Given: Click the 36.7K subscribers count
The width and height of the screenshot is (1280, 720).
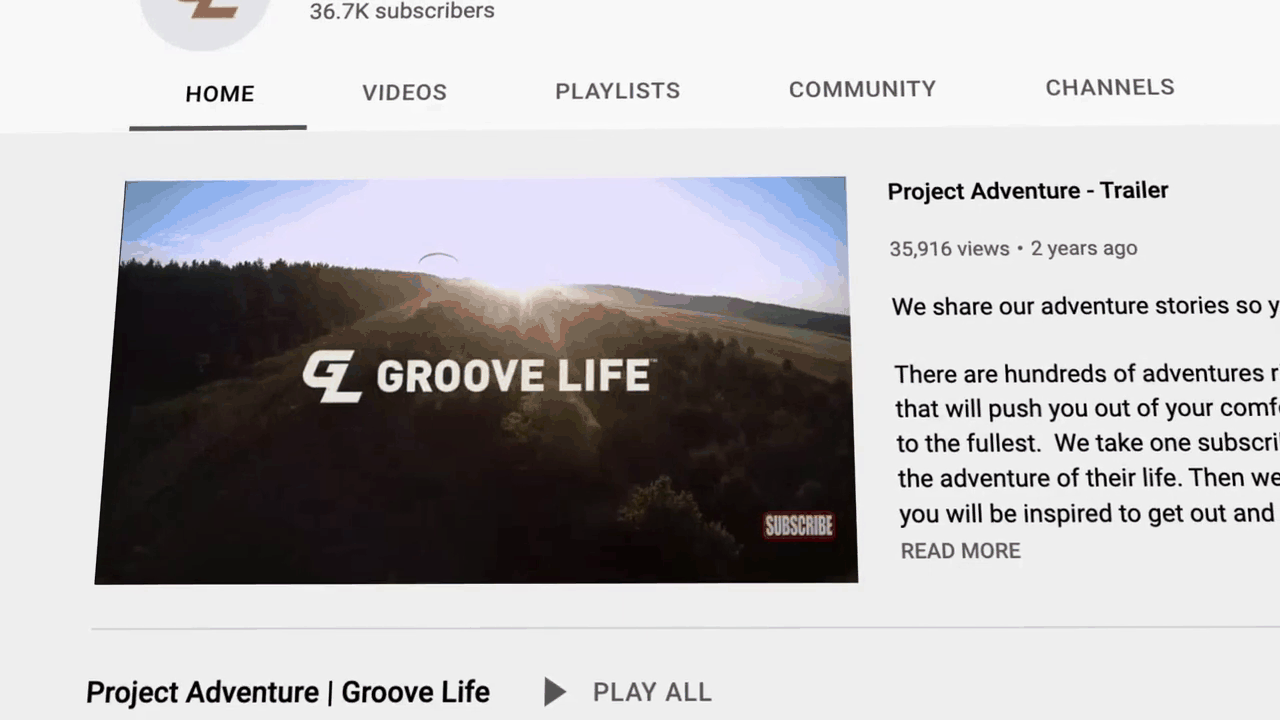Looking at the screenshot, I should point(402,11).
